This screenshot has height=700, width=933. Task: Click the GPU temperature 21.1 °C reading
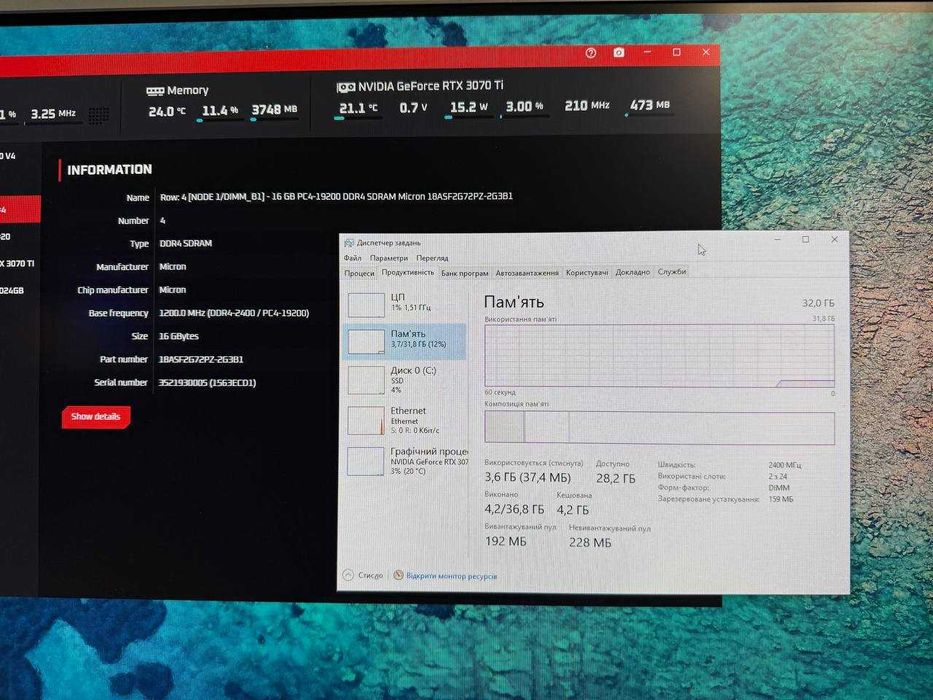[358, 108]
